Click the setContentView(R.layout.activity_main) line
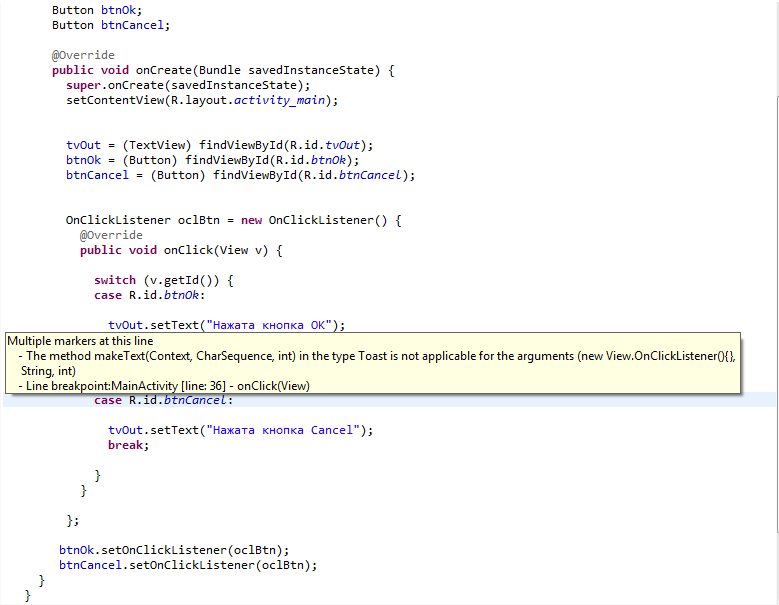779x605 pixels. (202, 100)
